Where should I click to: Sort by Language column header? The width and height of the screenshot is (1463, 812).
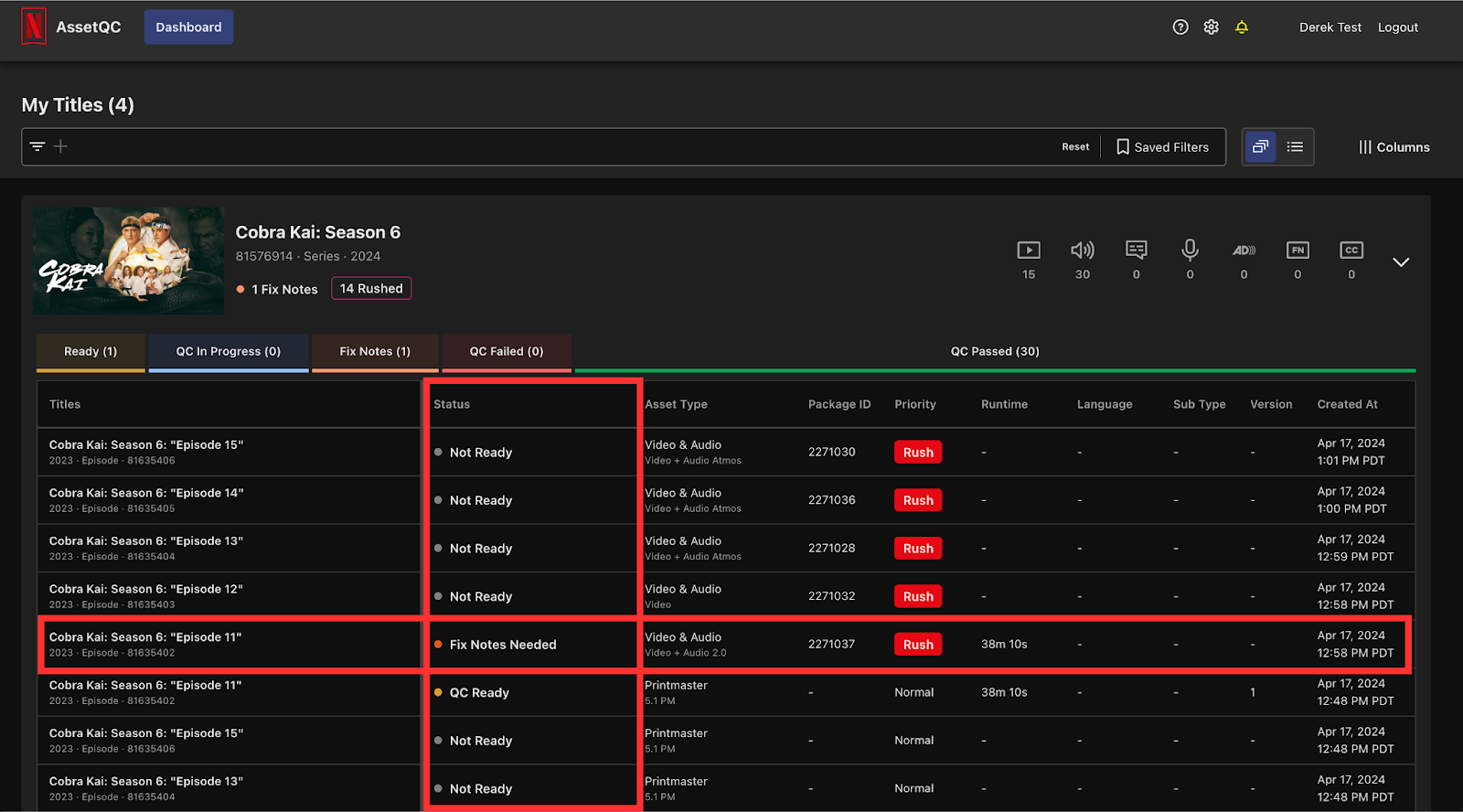tap(1105, 404)
